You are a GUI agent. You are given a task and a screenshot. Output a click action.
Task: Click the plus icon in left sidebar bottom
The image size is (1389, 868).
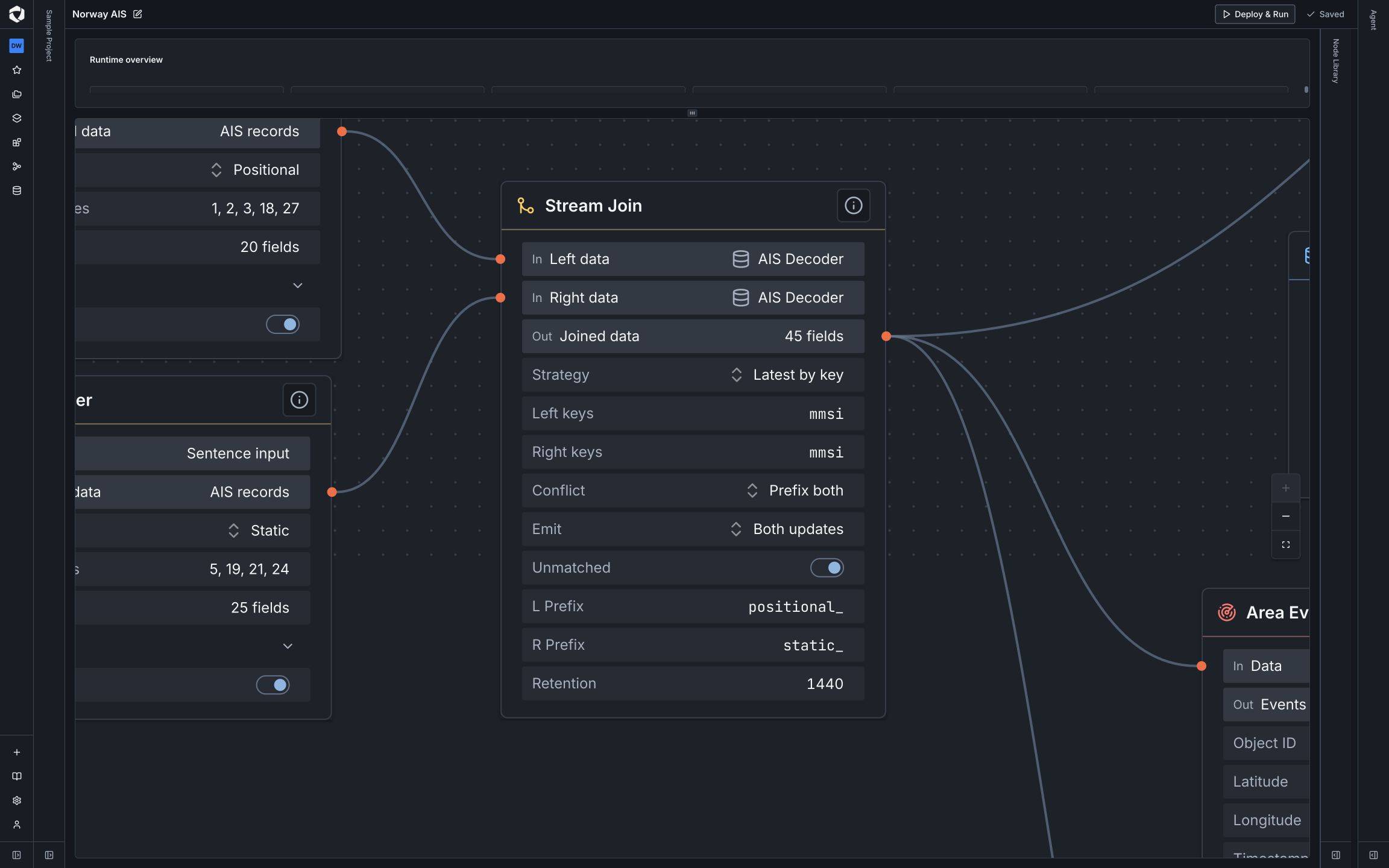coord(17,752)
